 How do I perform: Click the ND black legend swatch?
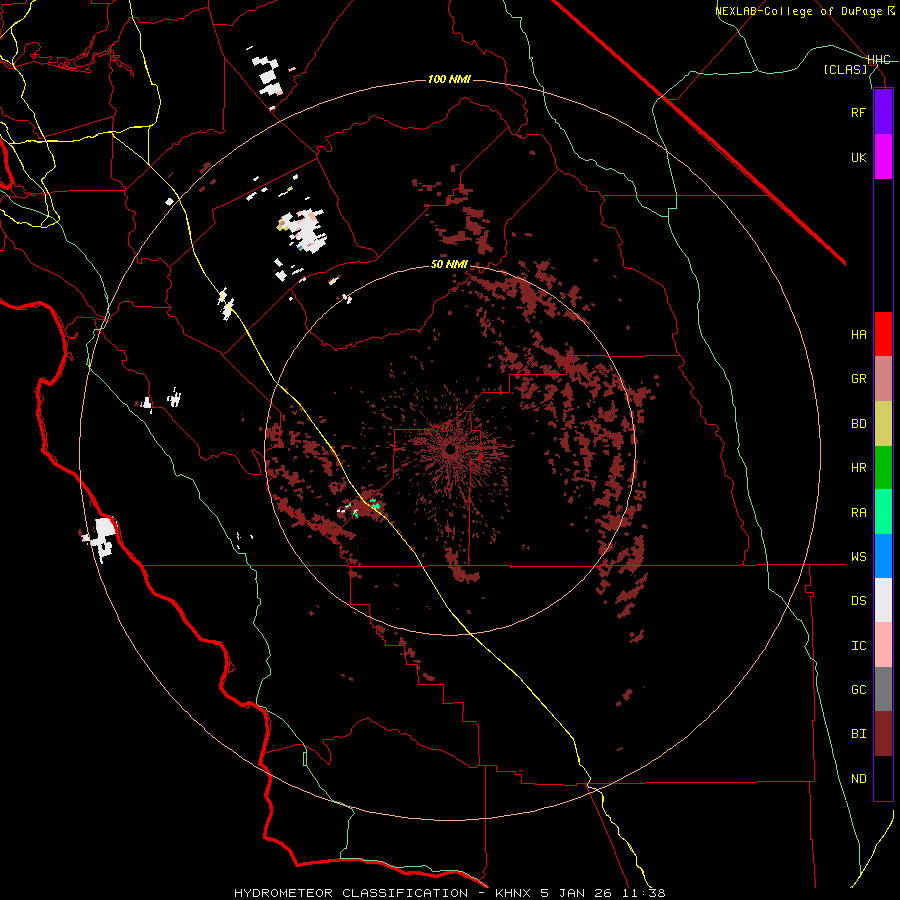[883, 778]
